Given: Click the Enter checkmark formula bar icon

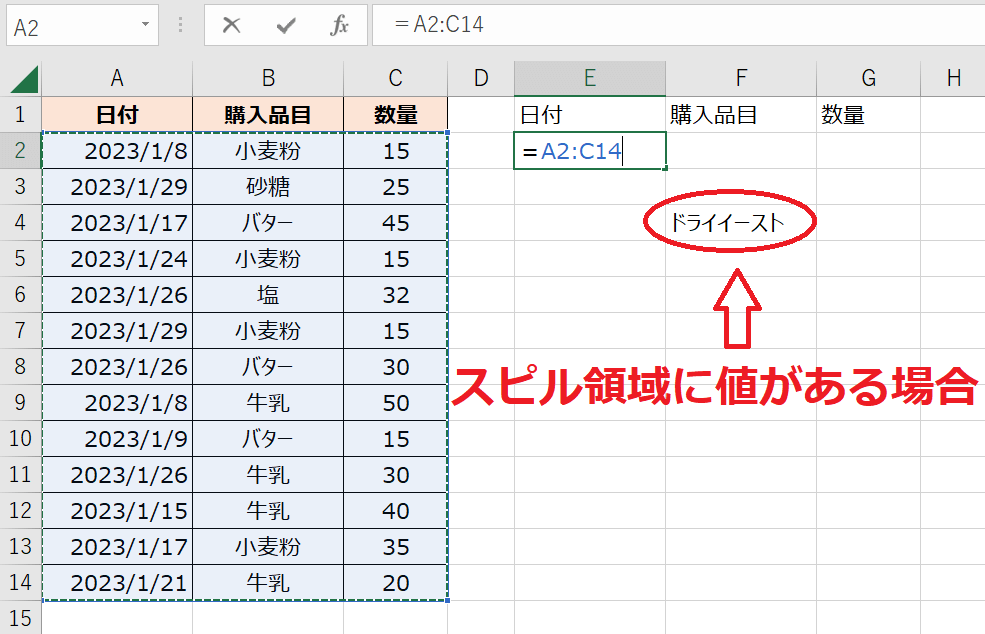Looking at the screenshot, I should (286, 26).
